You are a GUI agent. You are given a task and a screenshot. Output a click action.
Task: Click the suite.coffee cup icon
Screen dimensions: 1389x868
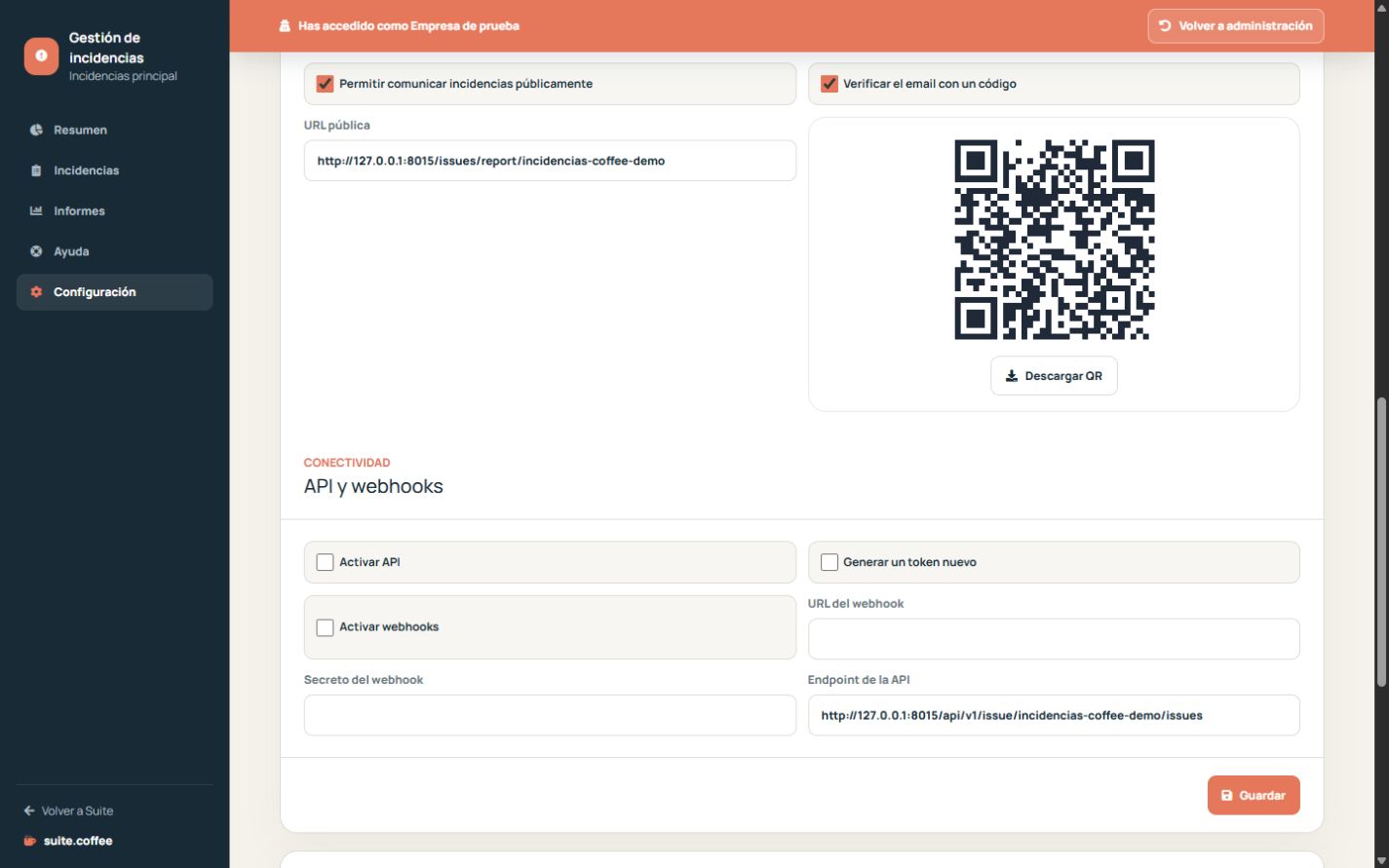click(30, 841)
